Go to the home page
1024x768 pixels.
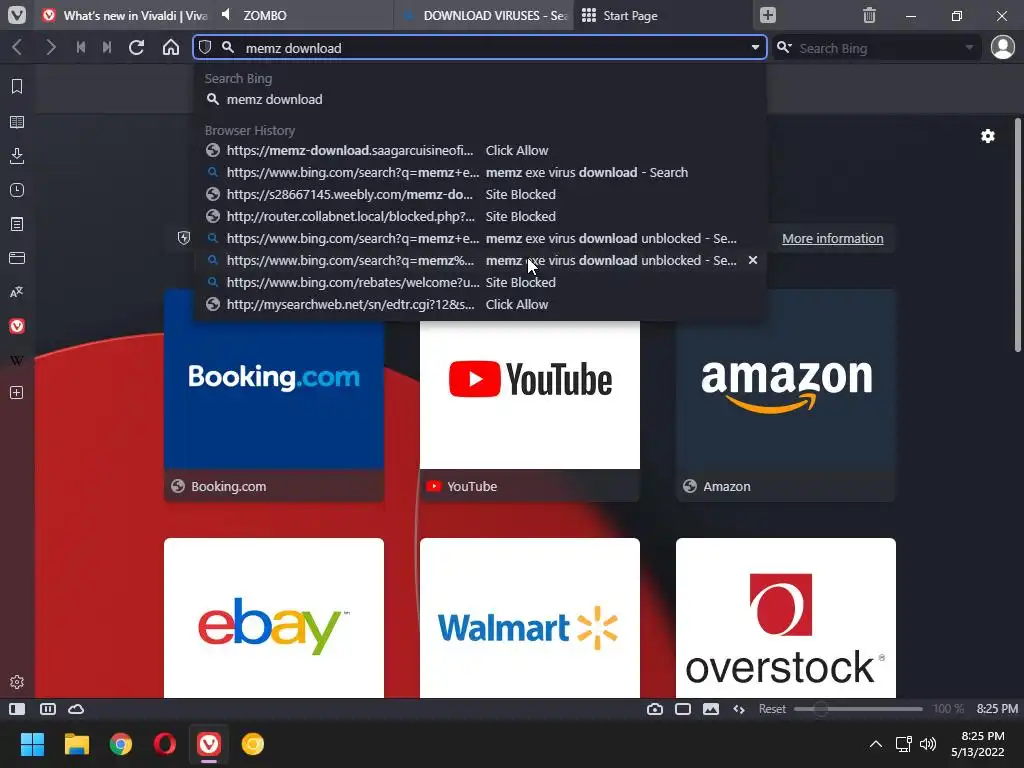point(170,48)
